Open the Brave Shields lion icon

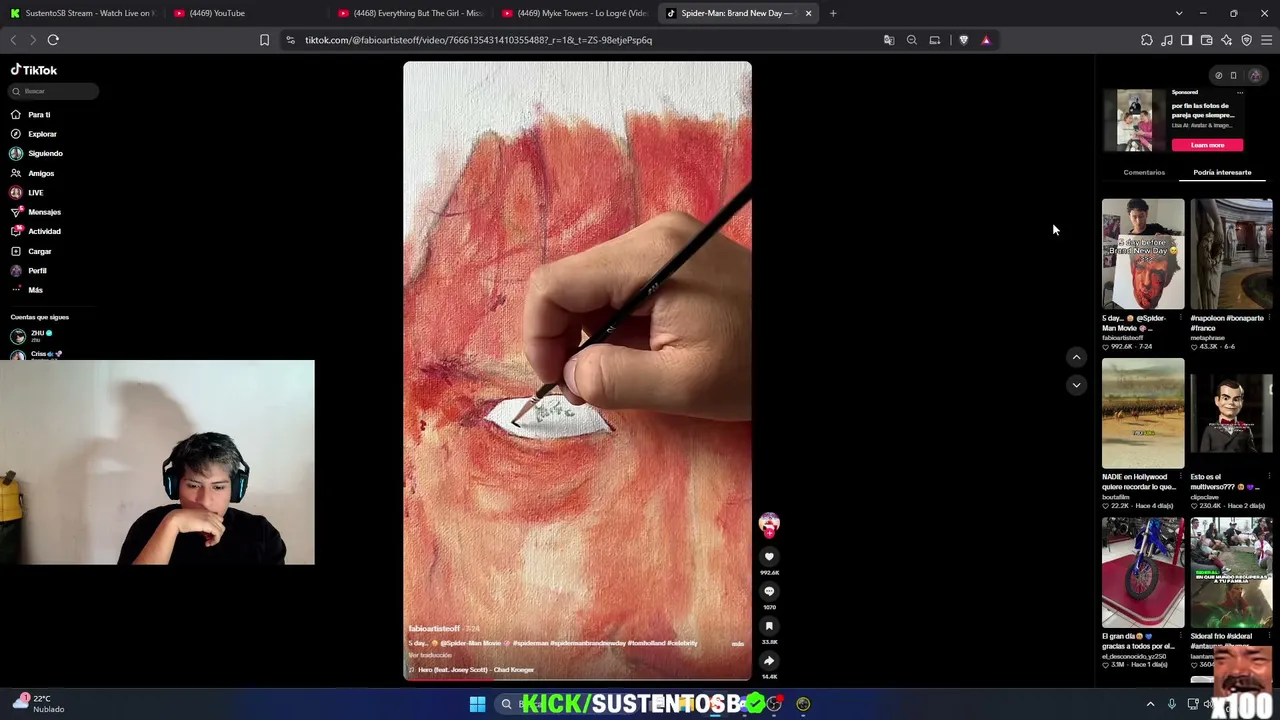click(x=964, y=40)
